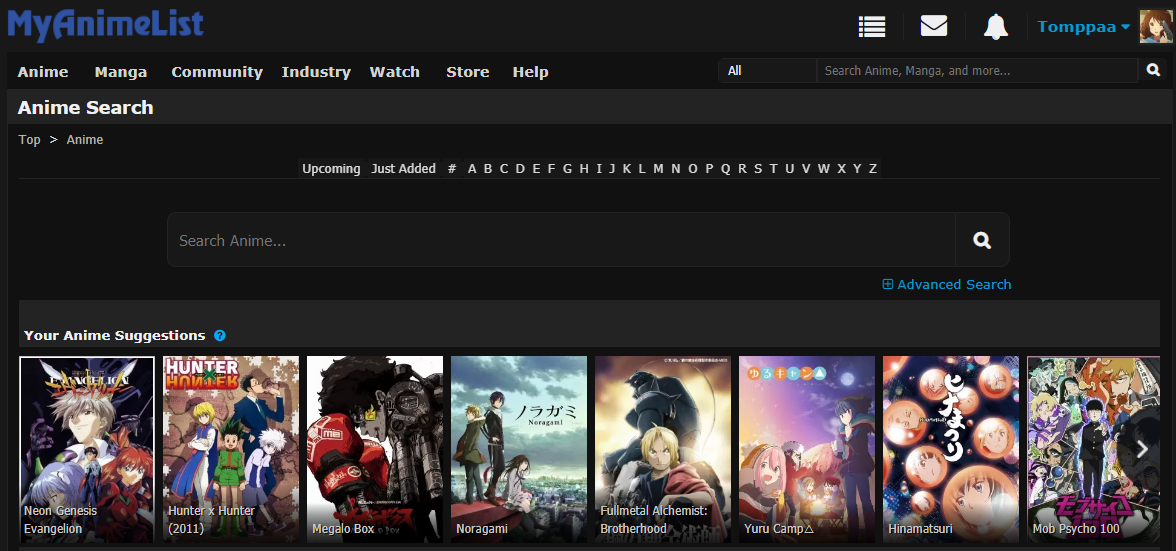Open the Neon Genesis Evangelion thumbnail
The width and height of the screenshot is (1176, 551).
click(x=87, y=449)
